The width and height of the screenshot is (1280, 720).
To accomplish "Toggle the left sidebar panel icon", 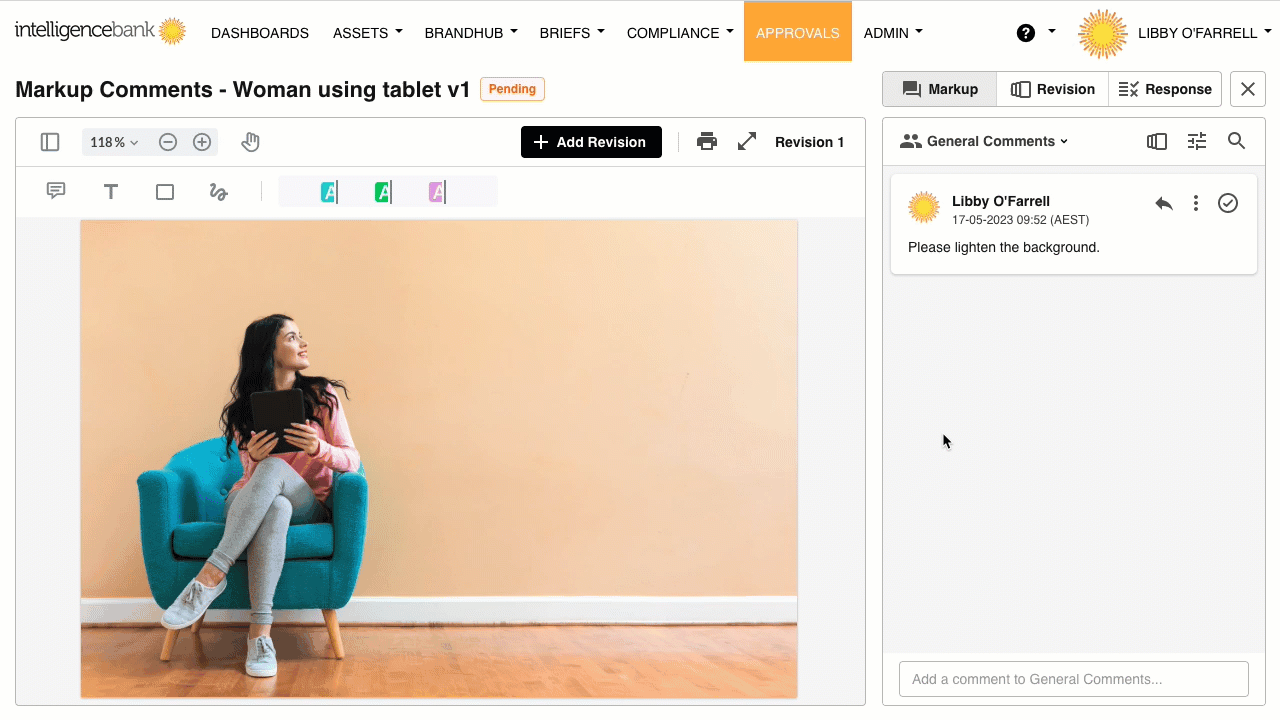I will coord(50,142).
